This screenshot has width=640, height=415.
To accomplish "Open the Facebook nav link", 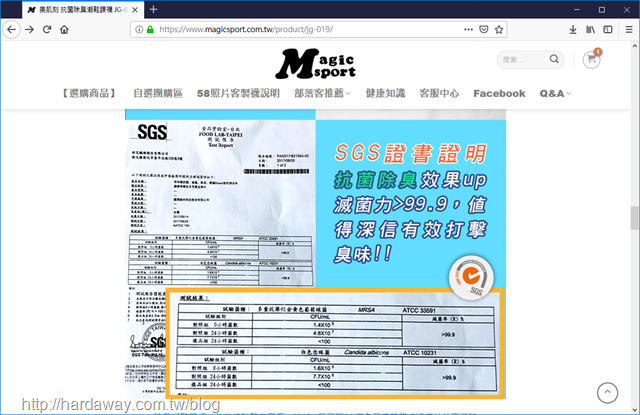I will point(499,93).
